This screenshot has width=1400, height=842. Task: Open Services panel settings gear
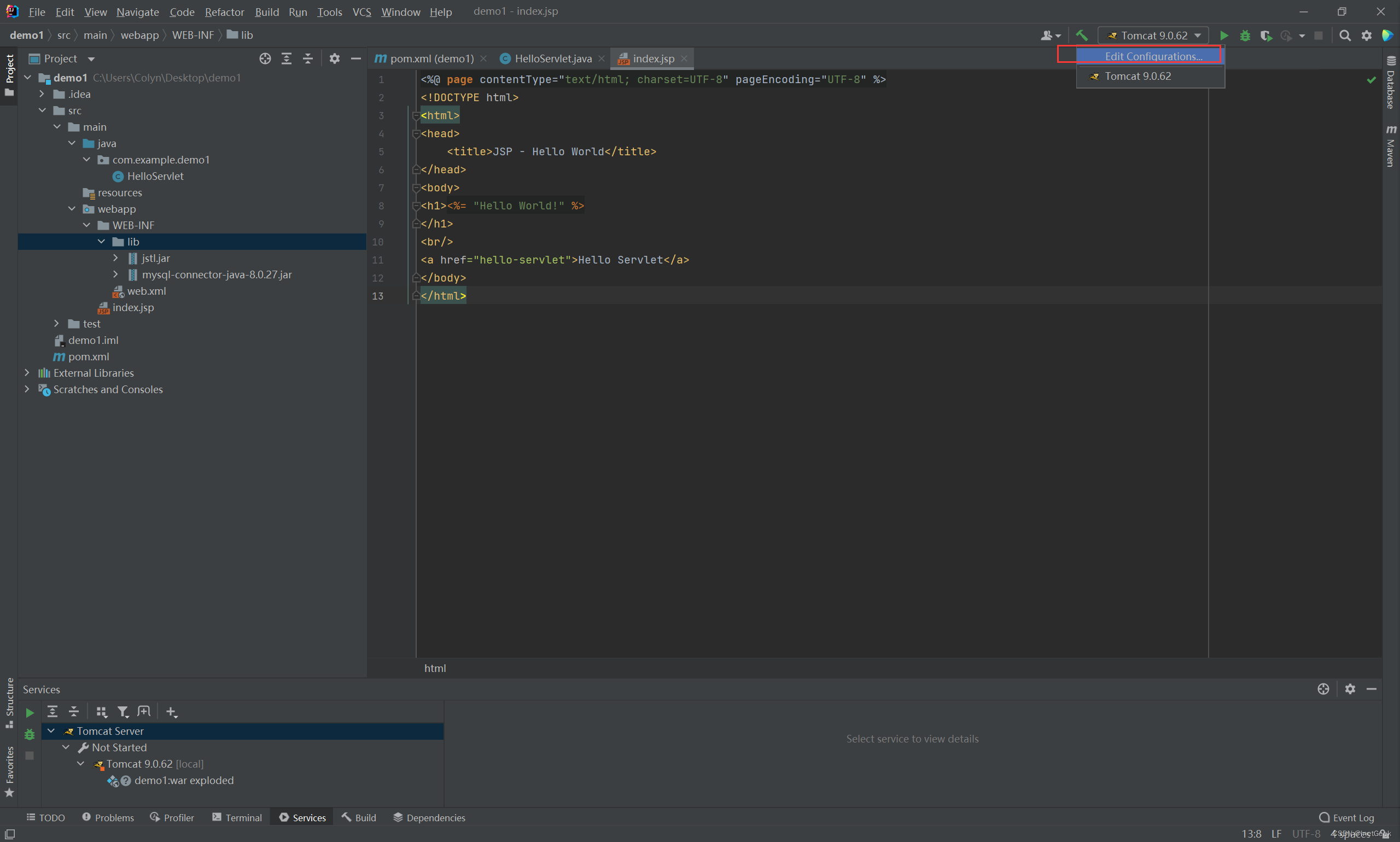[x=1350, y=689]
